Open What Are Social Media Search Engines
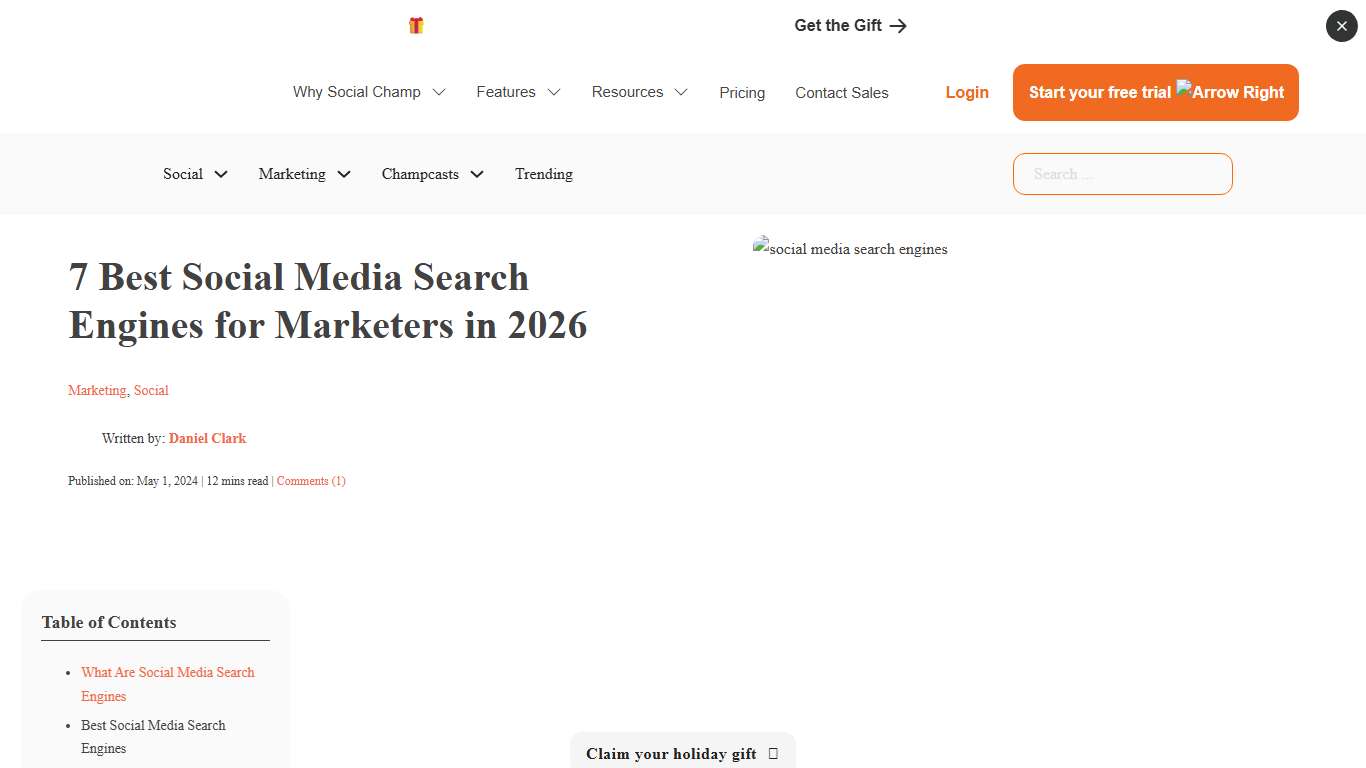The height and width of the screenshot is (768, 1366). 167,684
